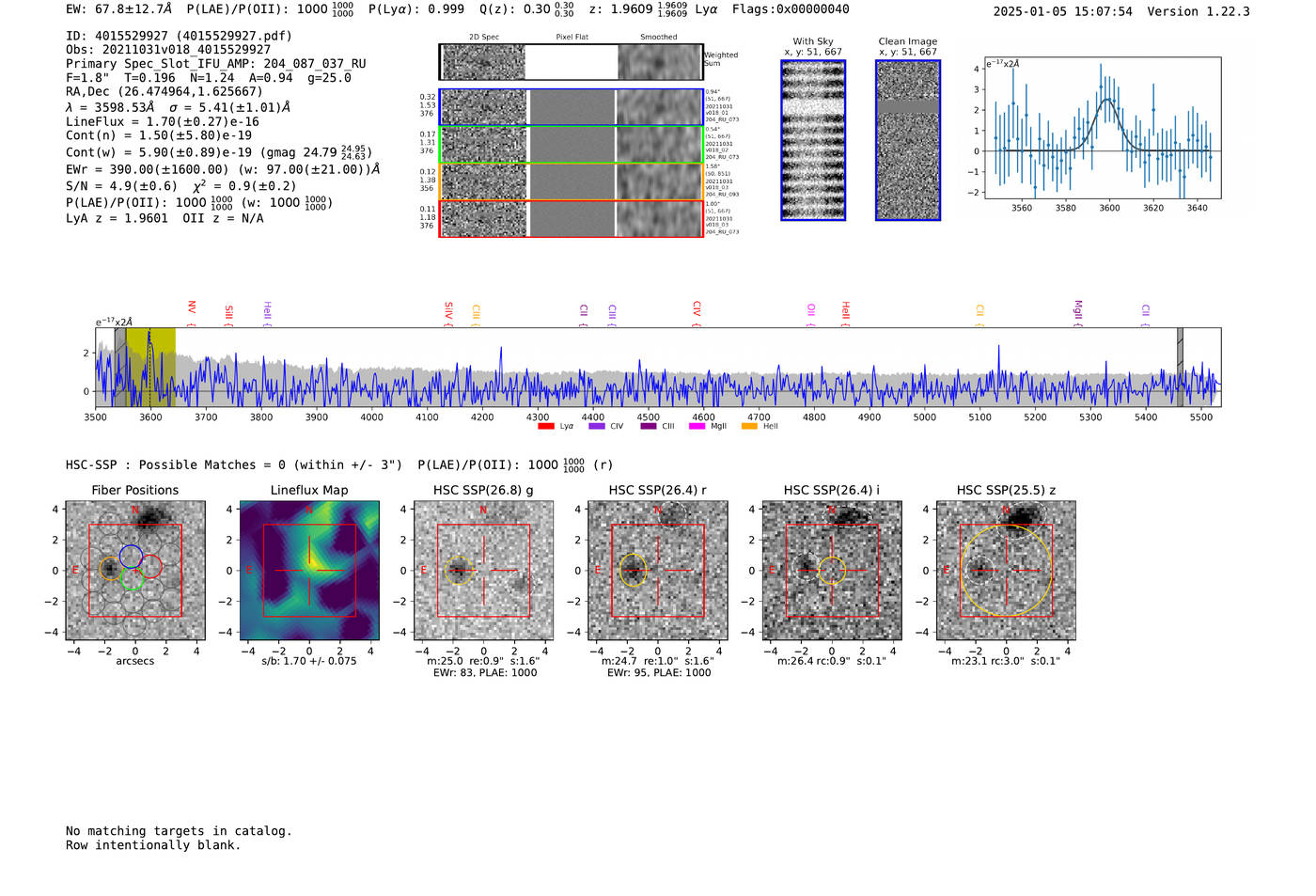Select the text "Obs: 20211031v018_4015529927"
This screenshot has width=1316, height=896.
coord(168,50)
